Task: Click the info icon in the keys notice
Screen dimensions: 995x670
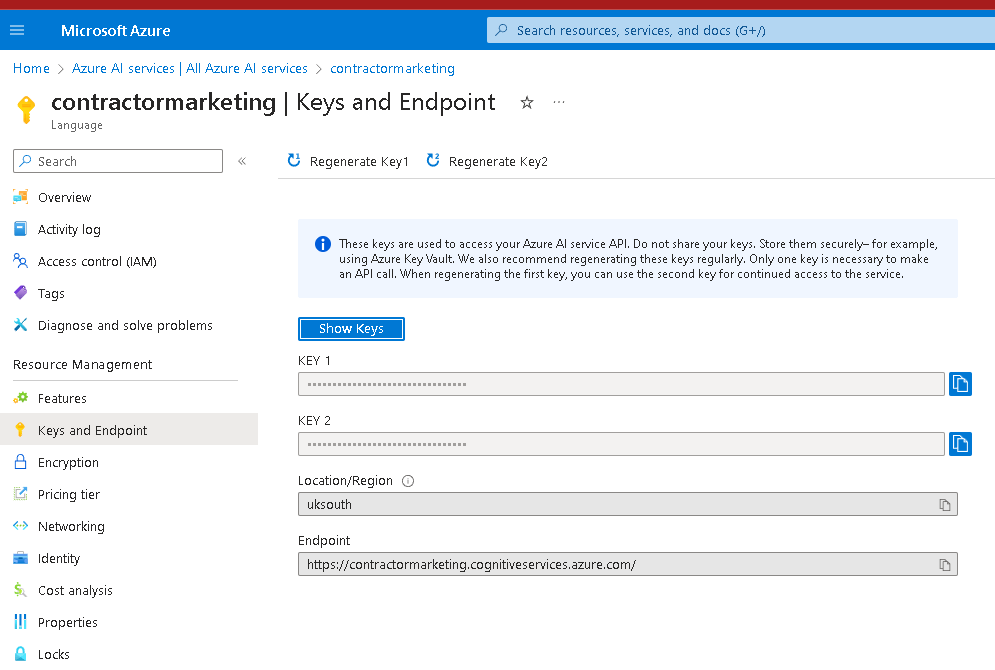Action: point(323,244)
